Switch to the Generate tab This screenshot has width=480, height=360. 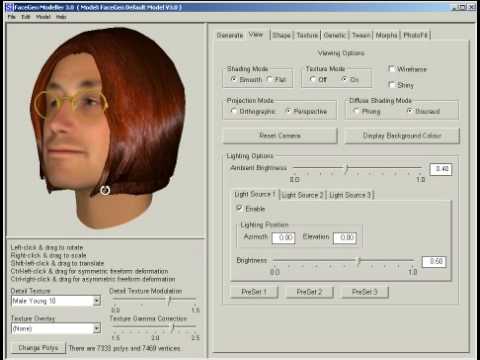[x=230, y=35]
